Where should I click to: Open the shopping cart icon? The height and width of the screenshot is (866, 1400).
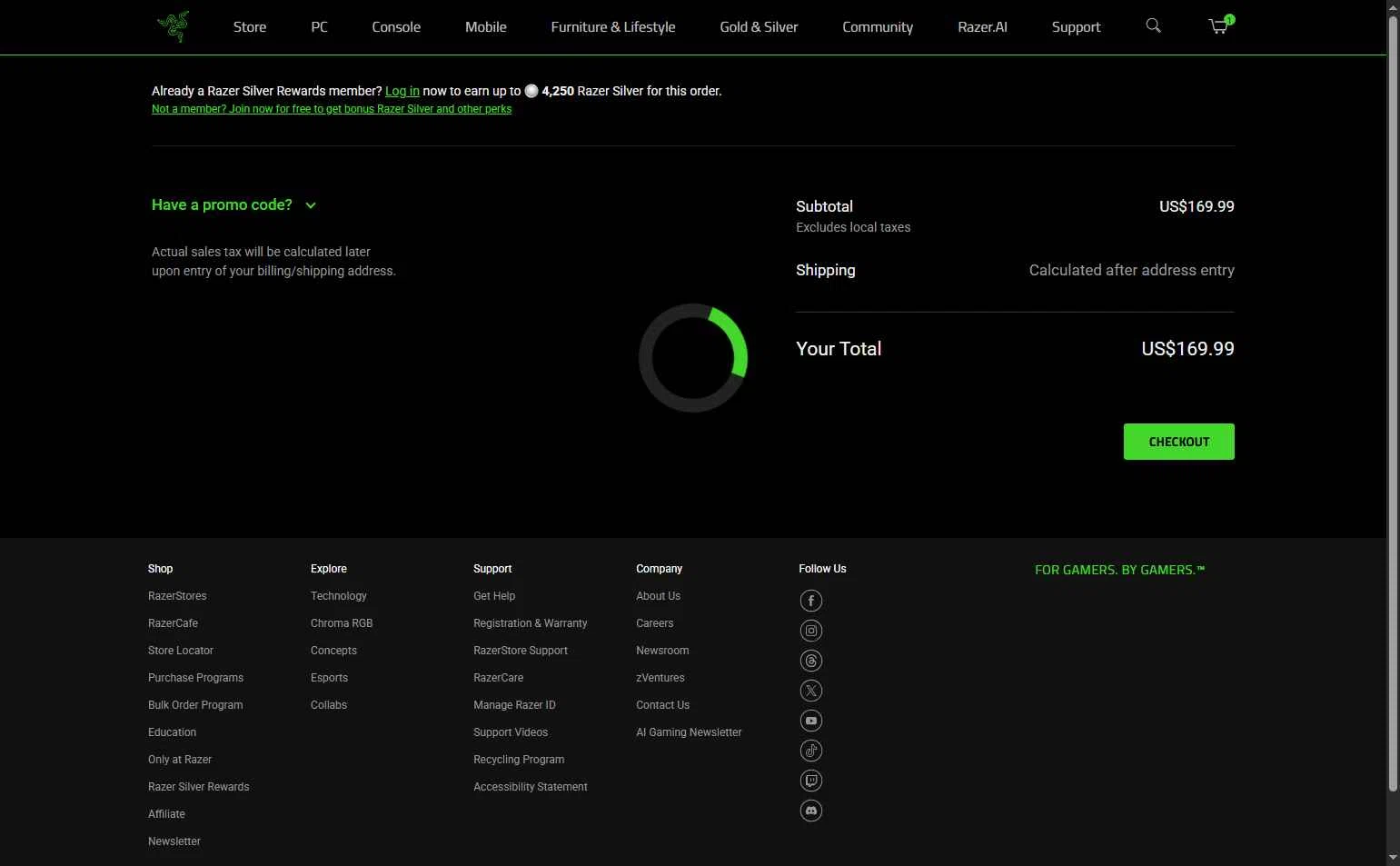1220,25
